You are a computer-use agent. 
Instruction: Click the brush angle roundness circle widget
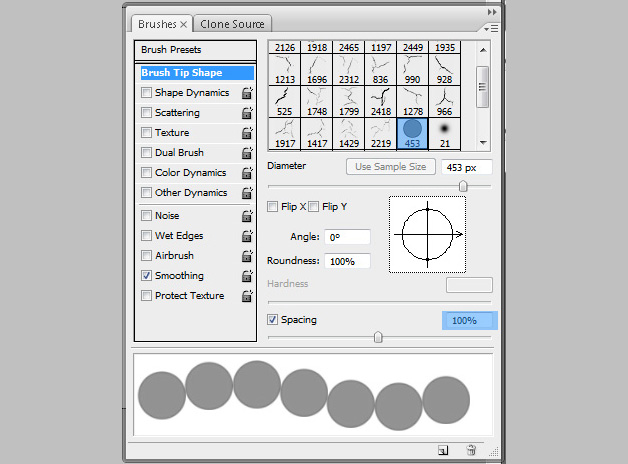coord(427,235)
